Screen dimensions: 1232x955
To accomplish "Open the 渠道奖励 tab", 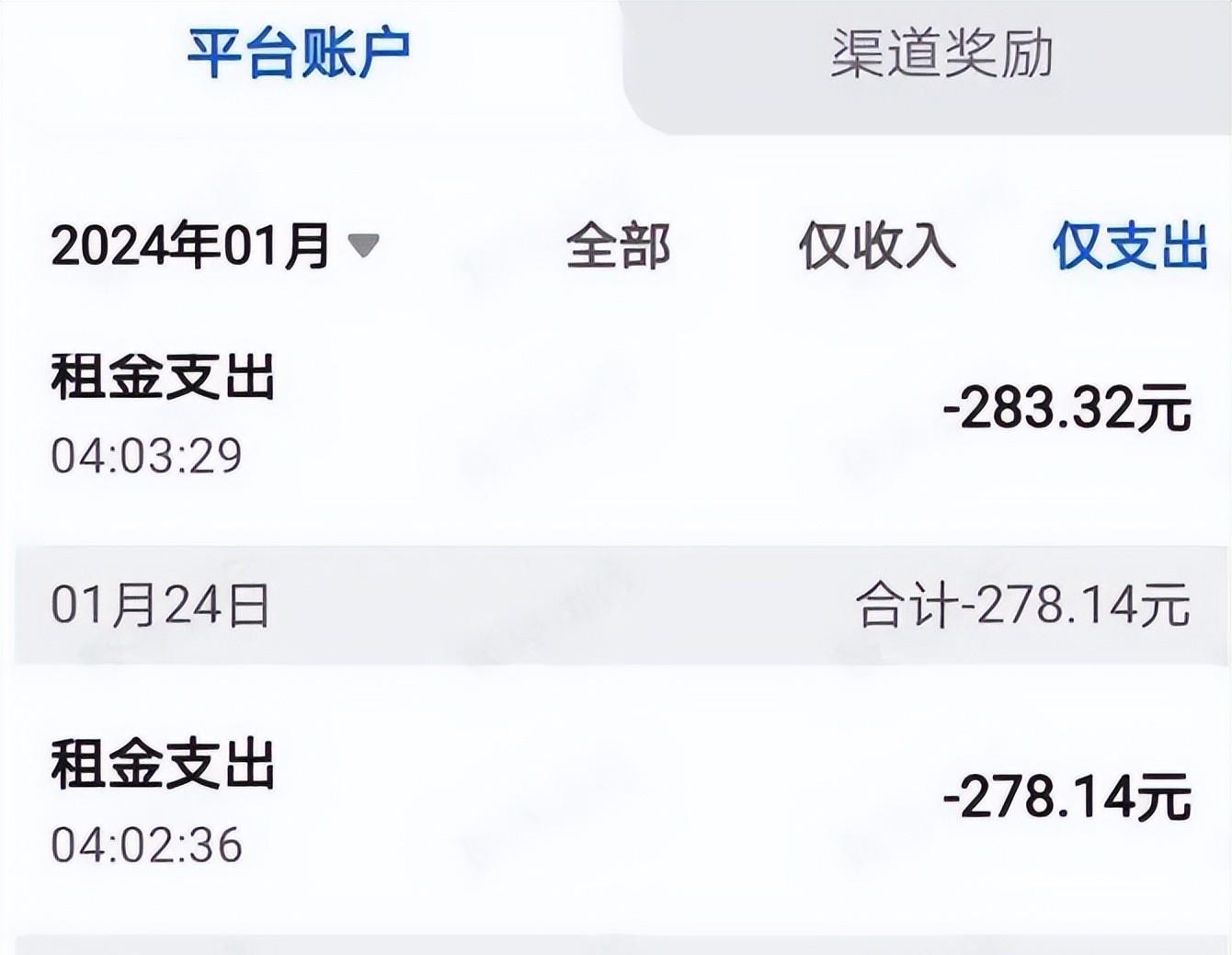I will click(941, 53).
